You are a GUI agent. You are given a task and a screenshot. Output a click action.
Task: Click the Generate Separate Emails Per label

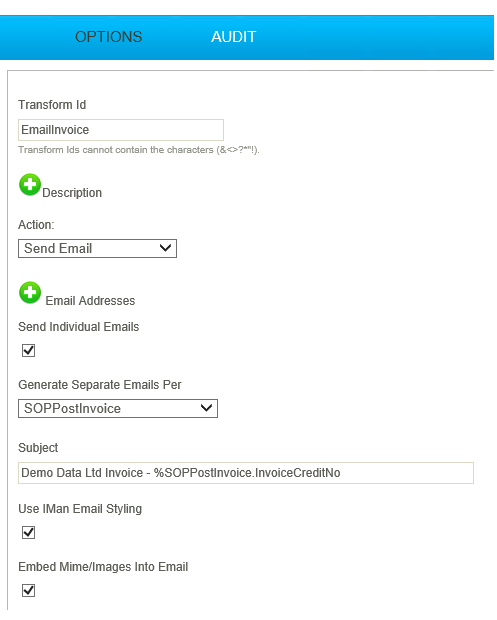[100, 385]
